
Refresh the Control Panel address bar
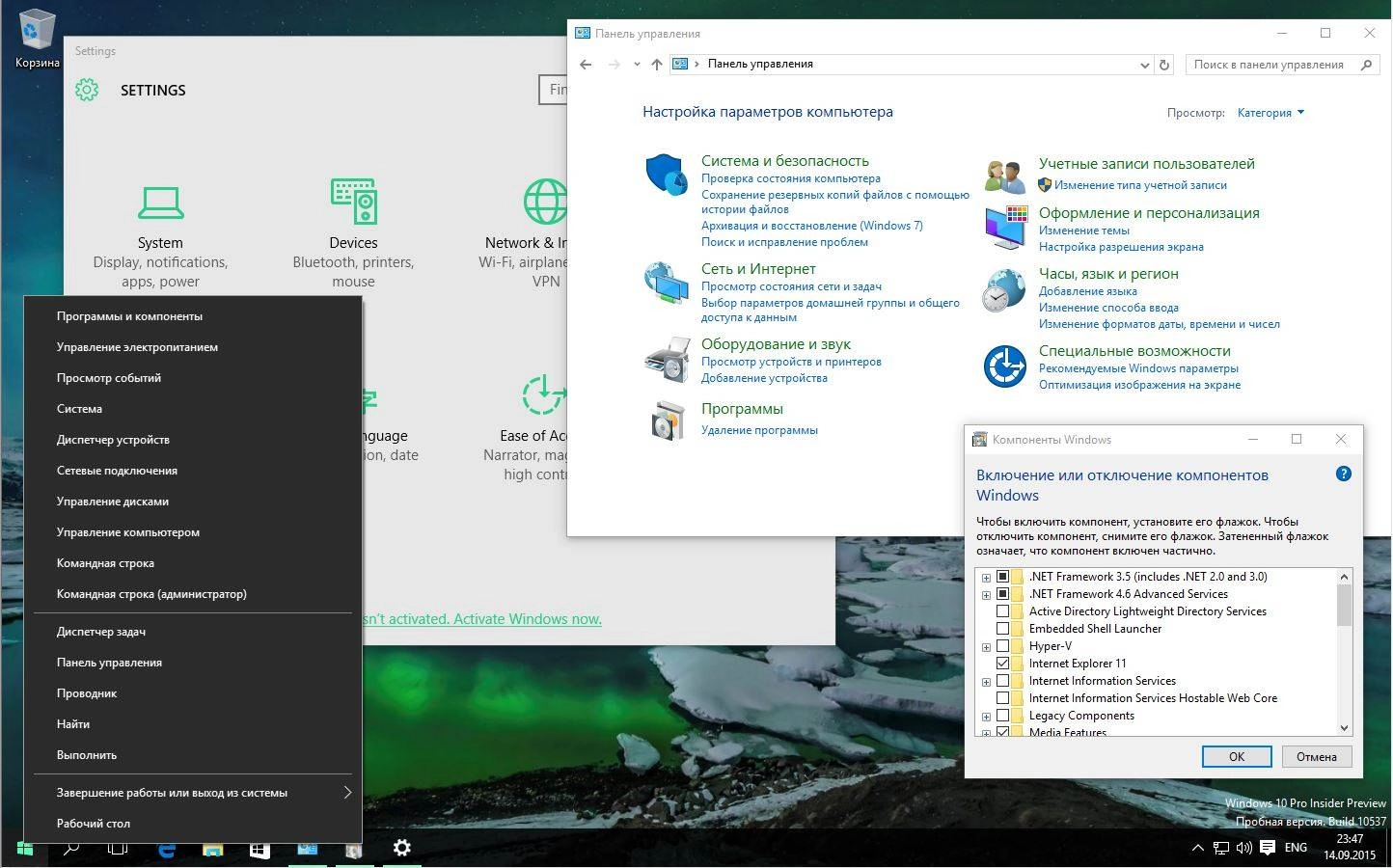(x=1164, y=65)
